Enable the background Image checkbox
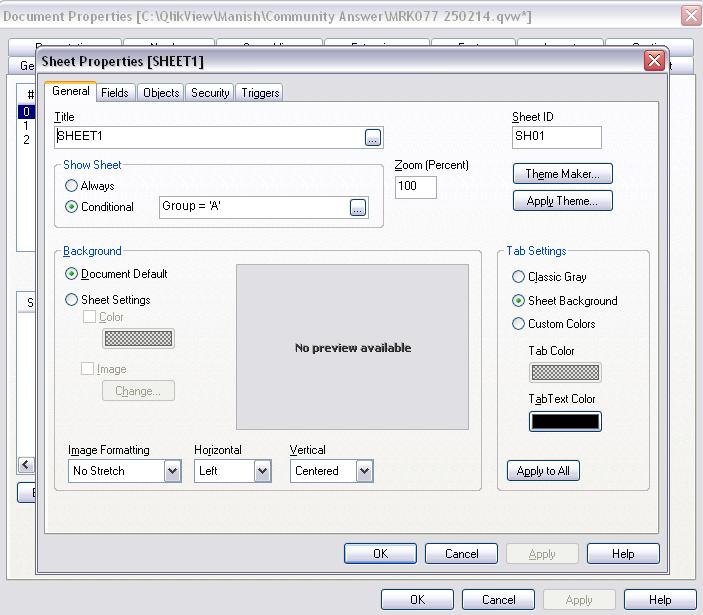The width and height of the screenshot is (703, 615). [87, 369]
